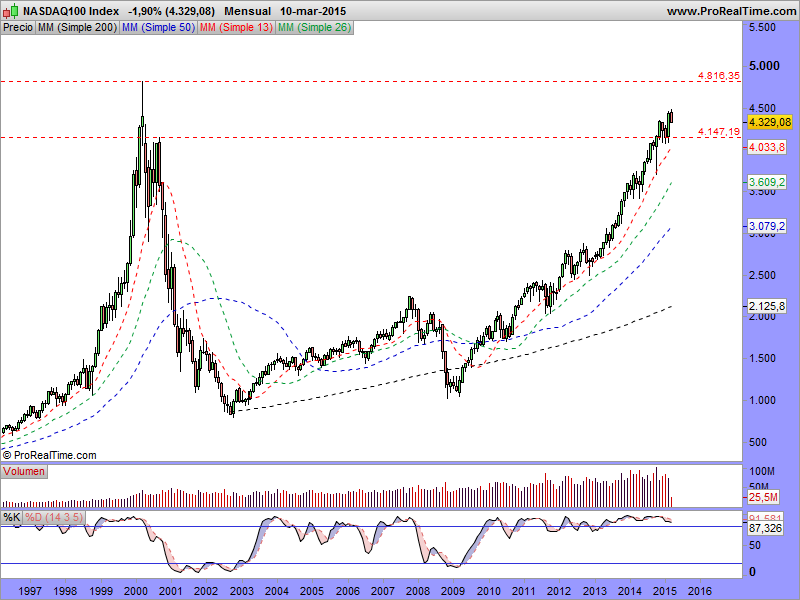Open the MM (Simple 50) indicator settings
This screenshot has width=800, height=600.
pyautogui.click(x=158, y=28)
